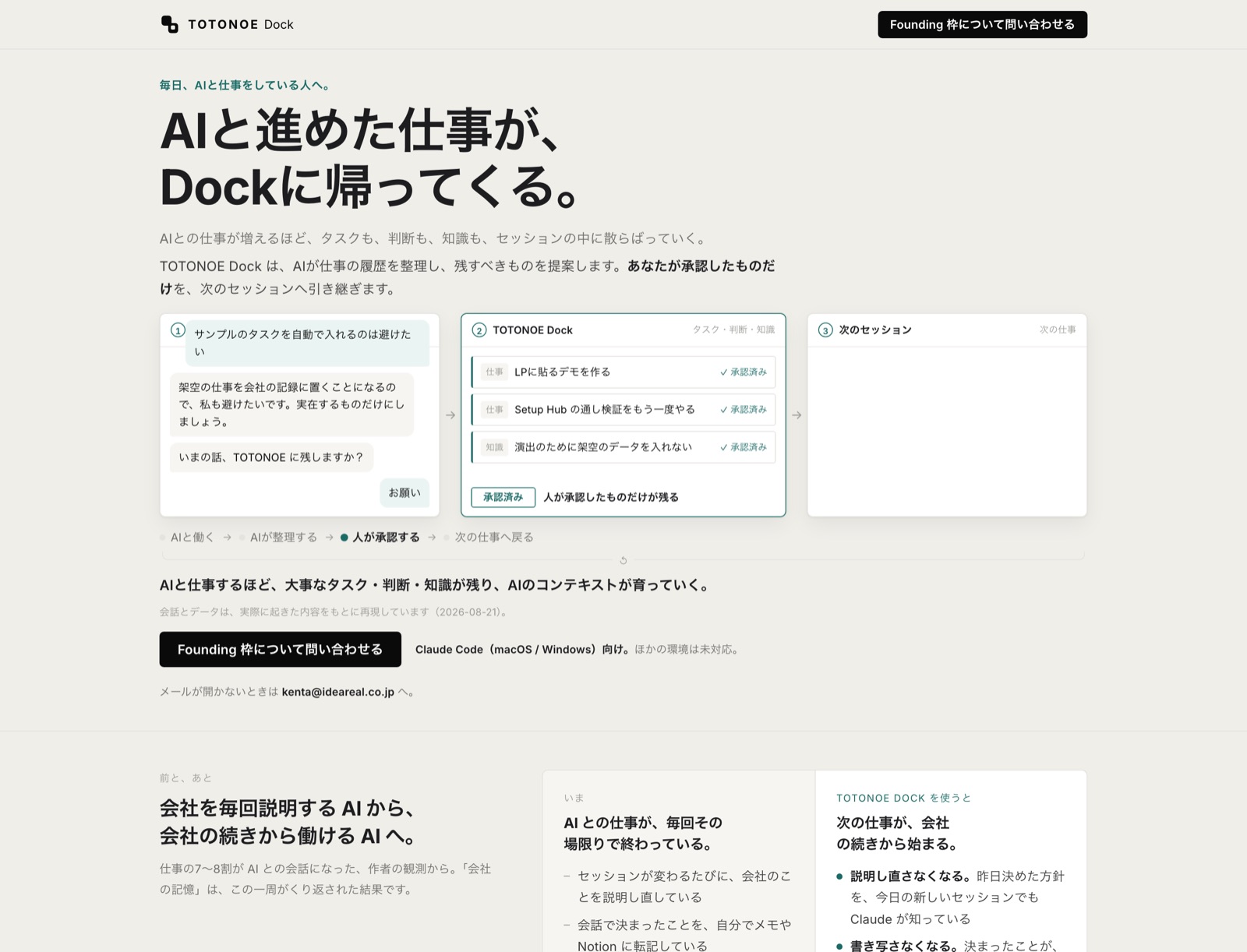Click 承認済み check on LPに貼るデモを作る row

[x=744, y=372]
